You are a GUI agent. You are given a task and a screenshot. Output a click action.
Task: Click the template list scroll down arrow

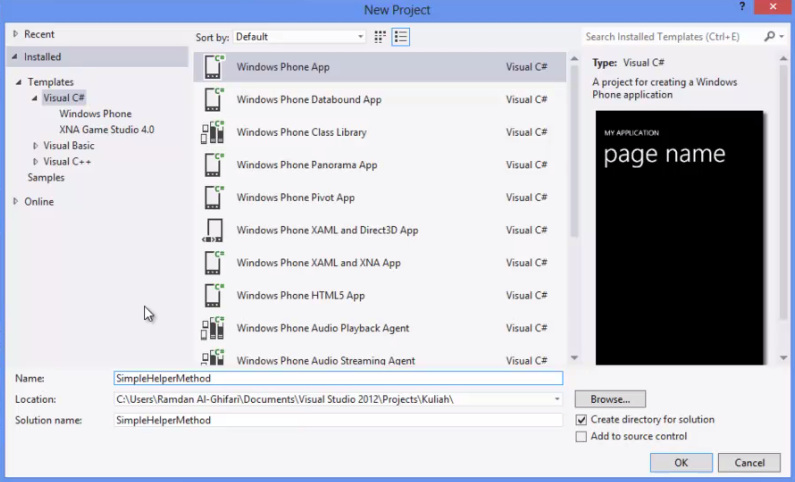pyautogui.click(x=574, y=358)
